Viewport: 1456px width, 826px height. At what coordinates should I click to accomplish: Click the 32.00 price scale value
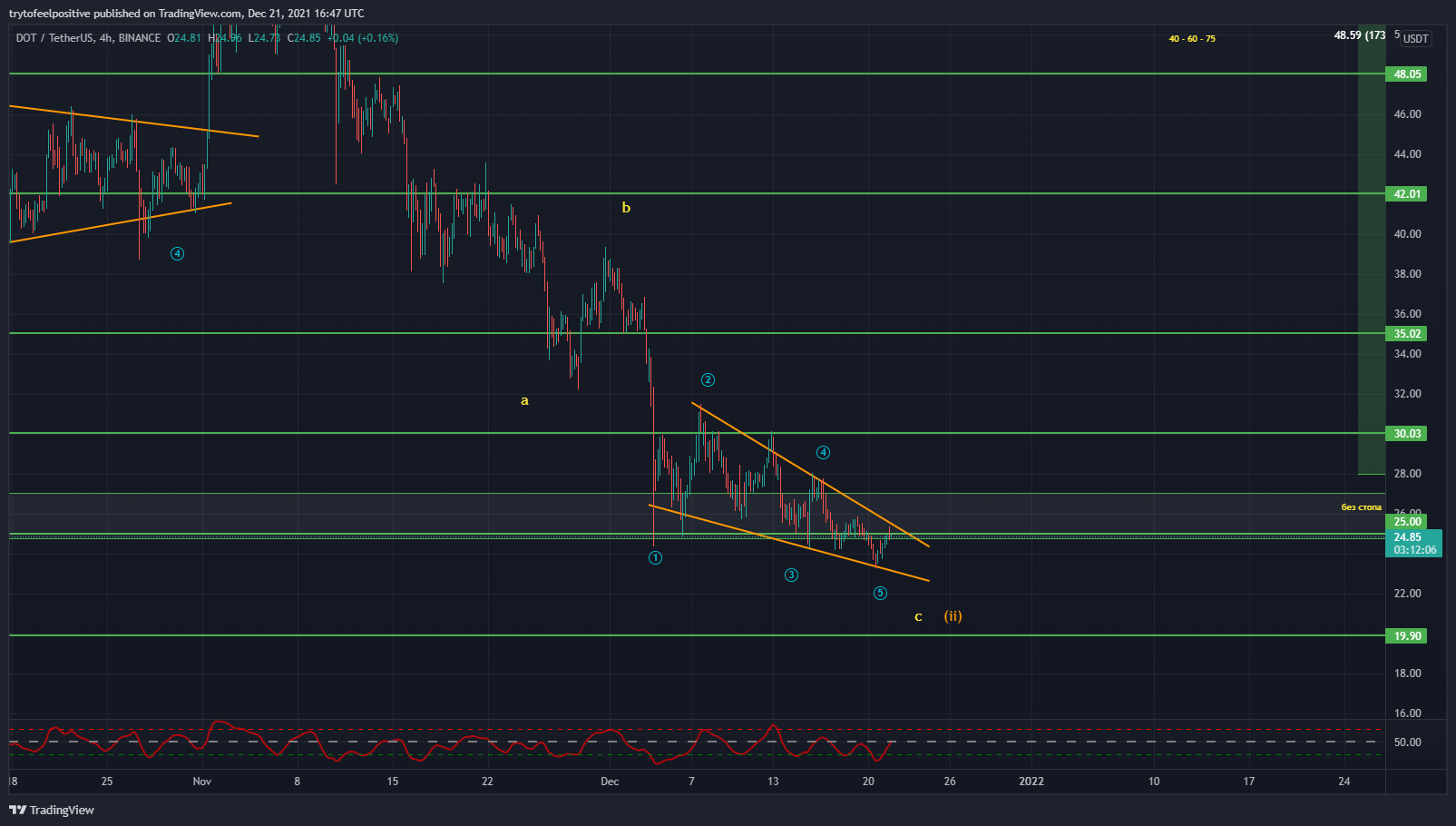tap(1407, 394)
